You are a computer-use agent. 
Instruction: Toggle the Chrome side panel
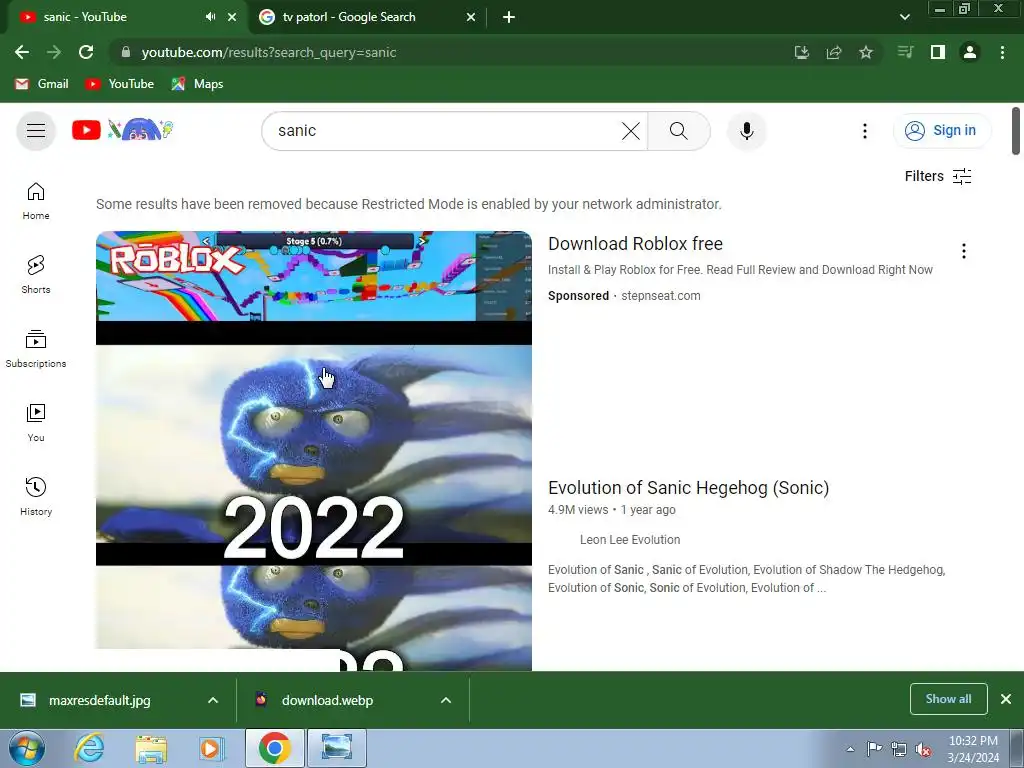point(938,52)
